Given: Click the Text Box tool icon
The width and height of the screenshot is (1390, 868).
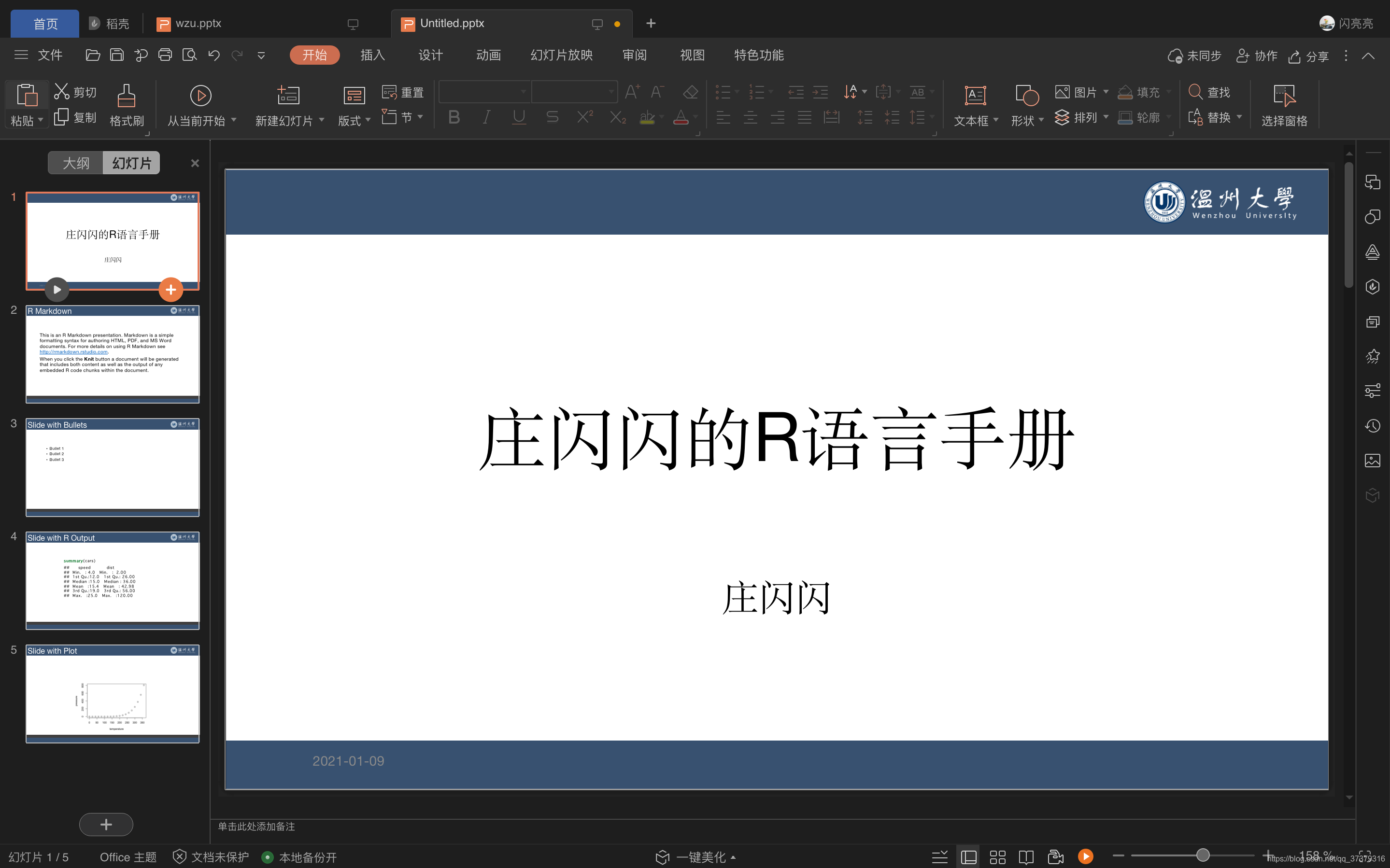Looking at the screenshot, I should 975,95.
